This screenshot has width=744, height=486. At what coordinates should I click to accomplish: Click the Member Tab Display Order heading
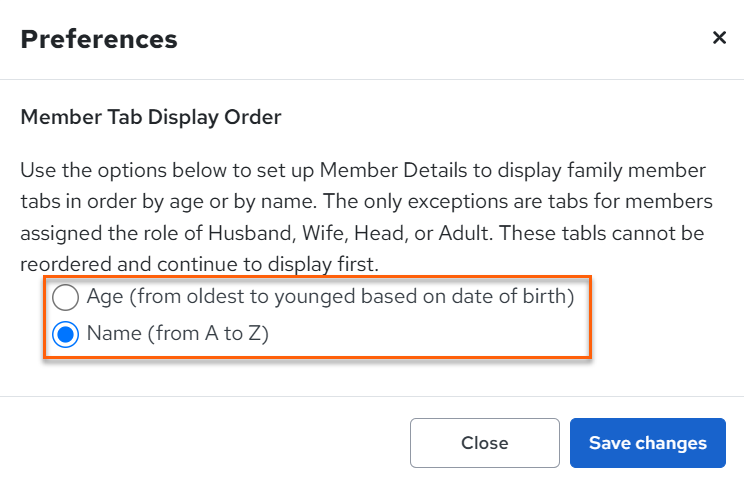click(x=151, y=117)
